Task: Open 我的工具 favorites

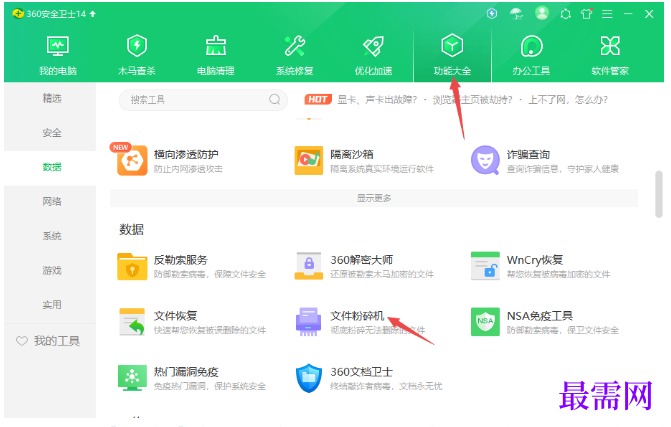Action: click(x=48, y=341)
